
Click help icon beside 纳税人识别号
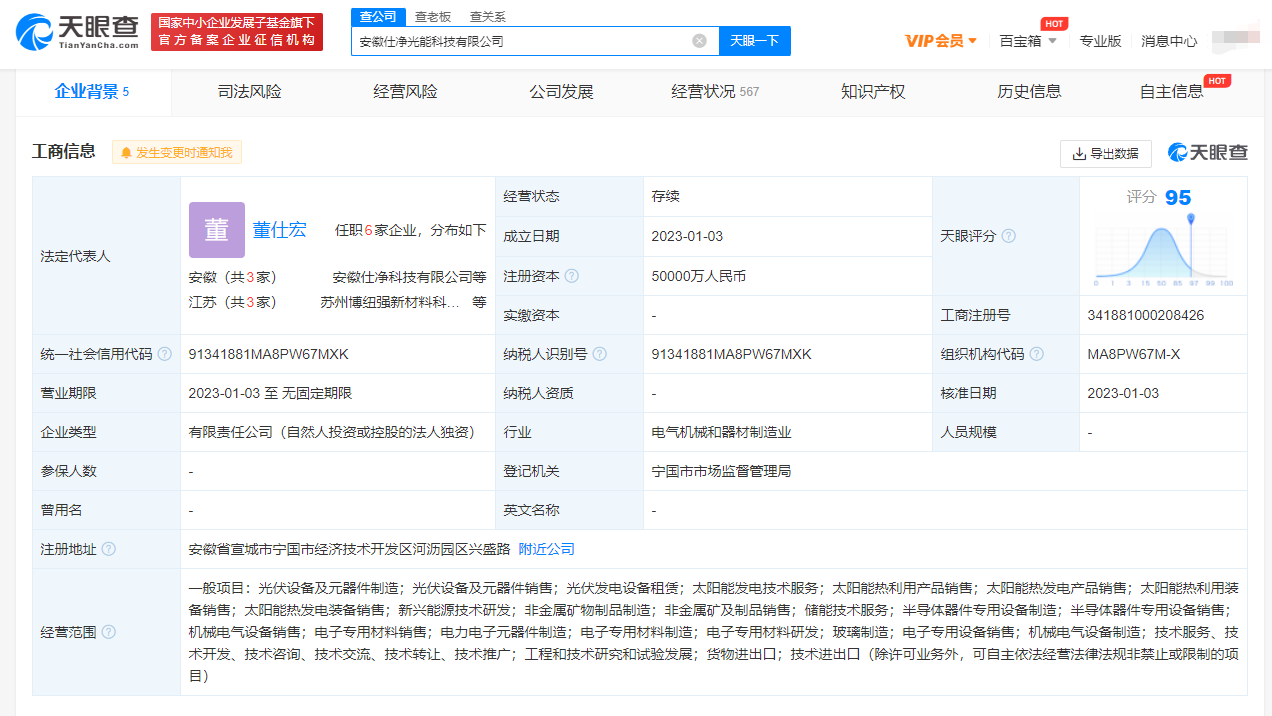[x=599, y=354]
